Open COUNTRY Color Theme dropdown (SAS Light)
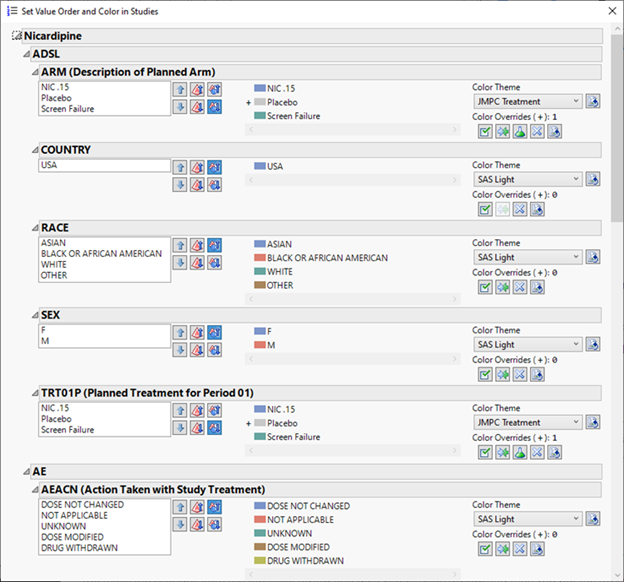 pos(527,179)
